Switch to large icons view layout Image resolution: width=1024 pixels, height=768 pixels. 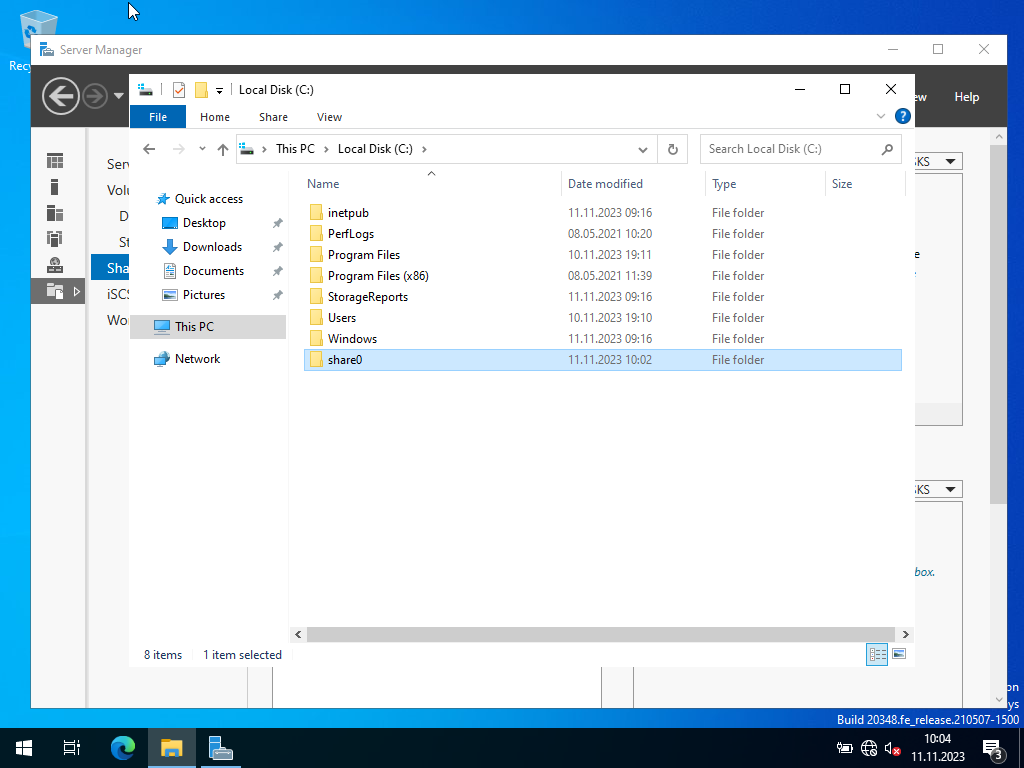899,654
